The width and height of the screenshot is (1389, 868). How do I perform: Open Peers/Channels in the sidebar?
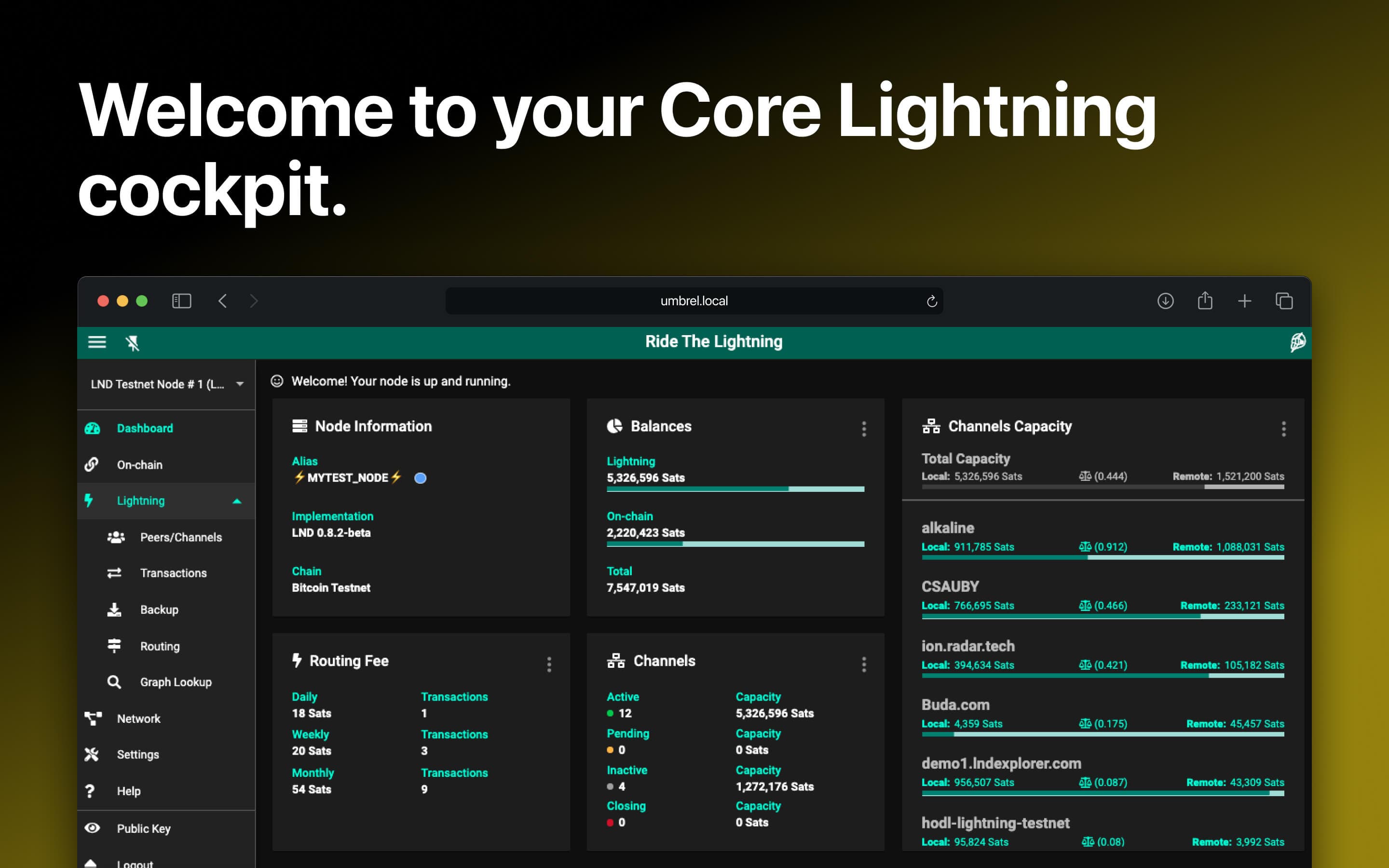[181, 537]
